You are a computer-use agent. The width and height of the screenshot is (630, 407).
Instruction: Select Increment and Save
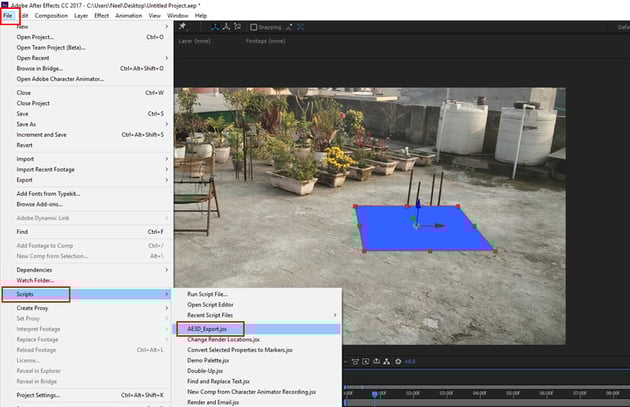(x=87, y=135)
